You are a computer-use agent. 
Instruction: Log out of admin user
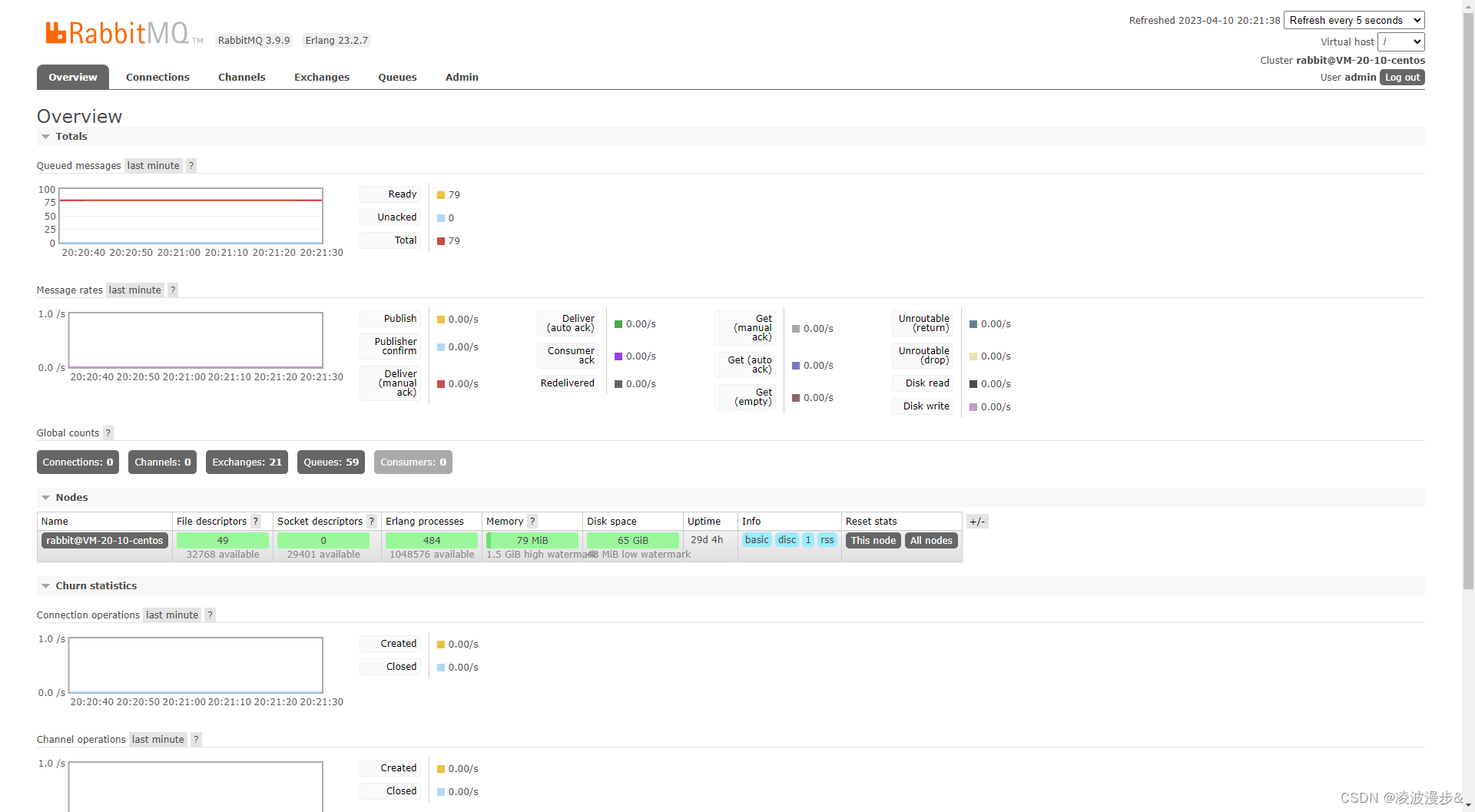click(1402, 78)
